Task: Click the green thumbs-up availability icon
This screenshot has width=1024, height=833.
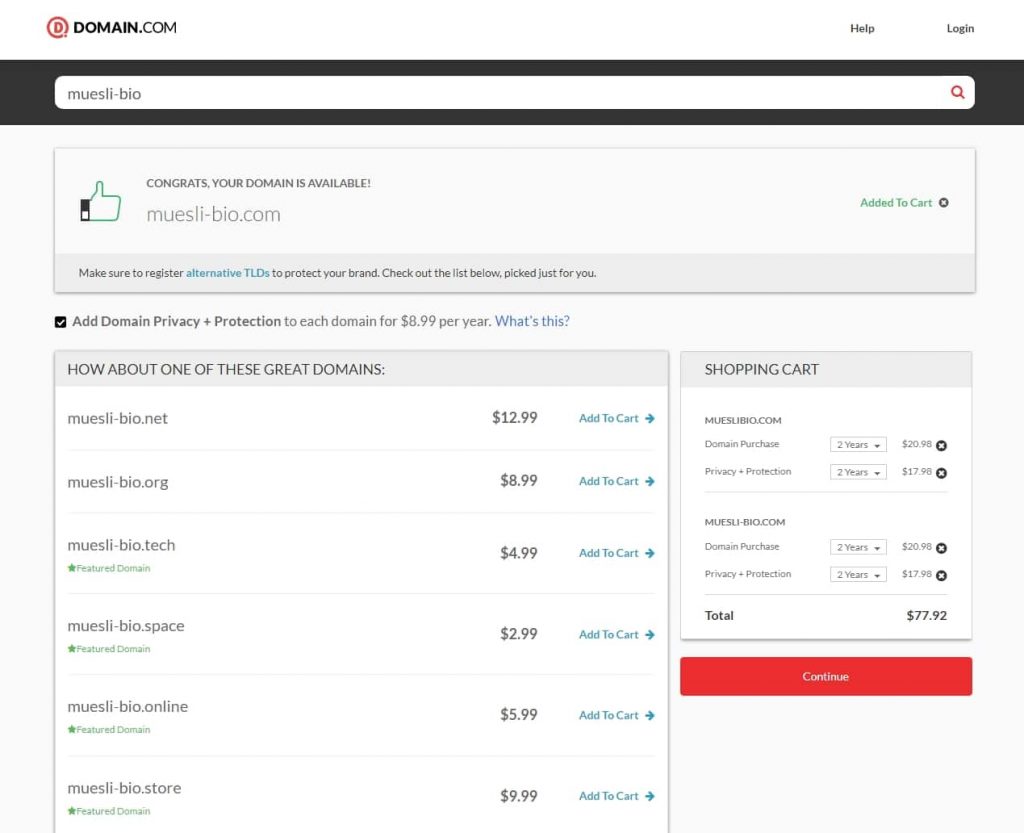Action: (101, 202)
